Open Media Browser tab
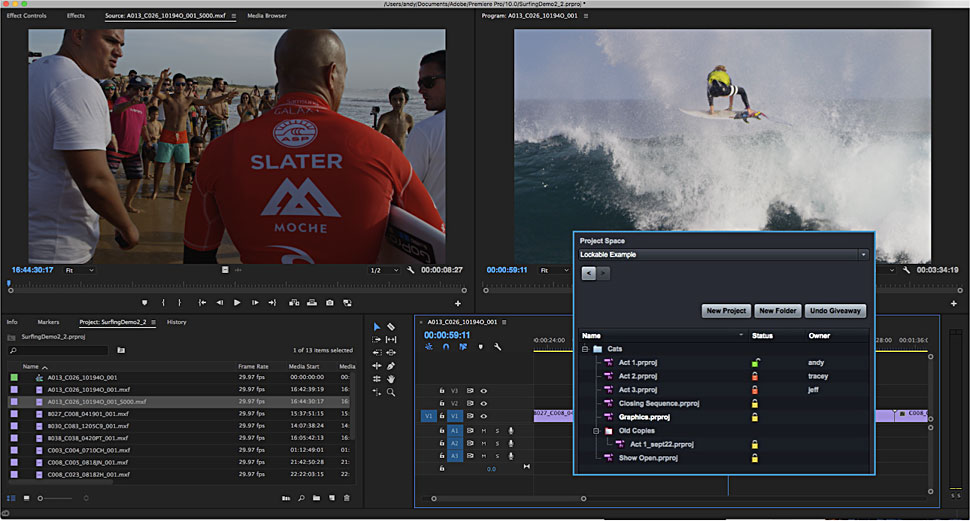970x521 pixels. (267, 16)
